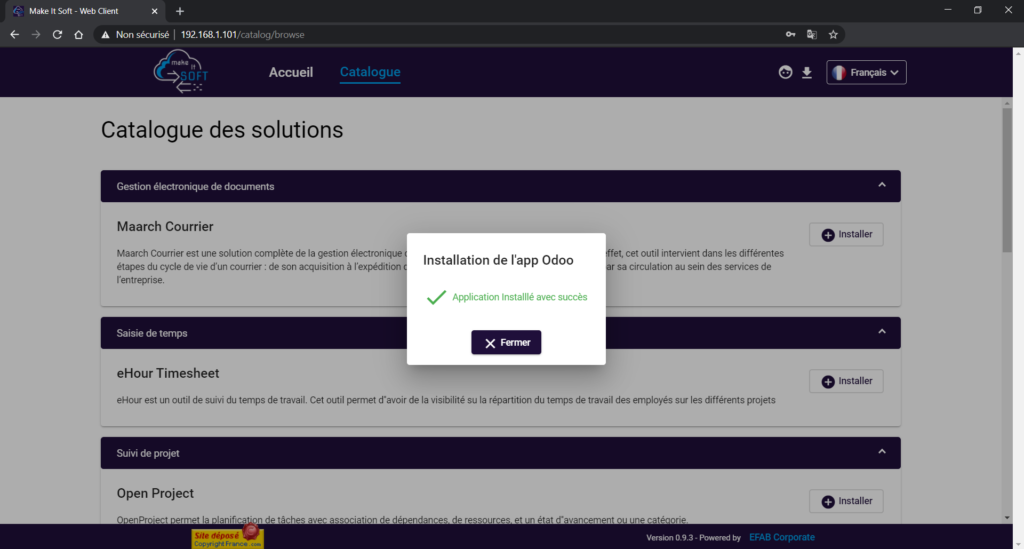
Task: Click the Open Project title
Action: pos(155,494)
